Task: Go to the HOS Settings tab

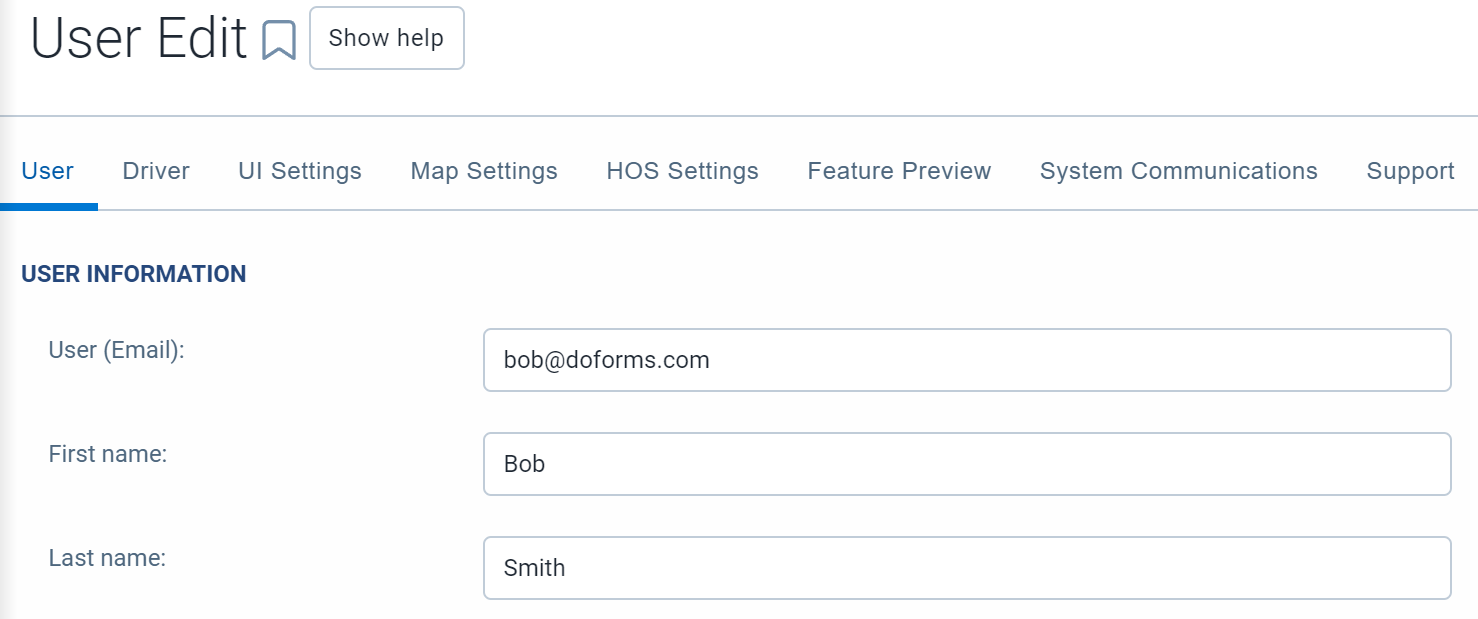Action: (683, 171)
